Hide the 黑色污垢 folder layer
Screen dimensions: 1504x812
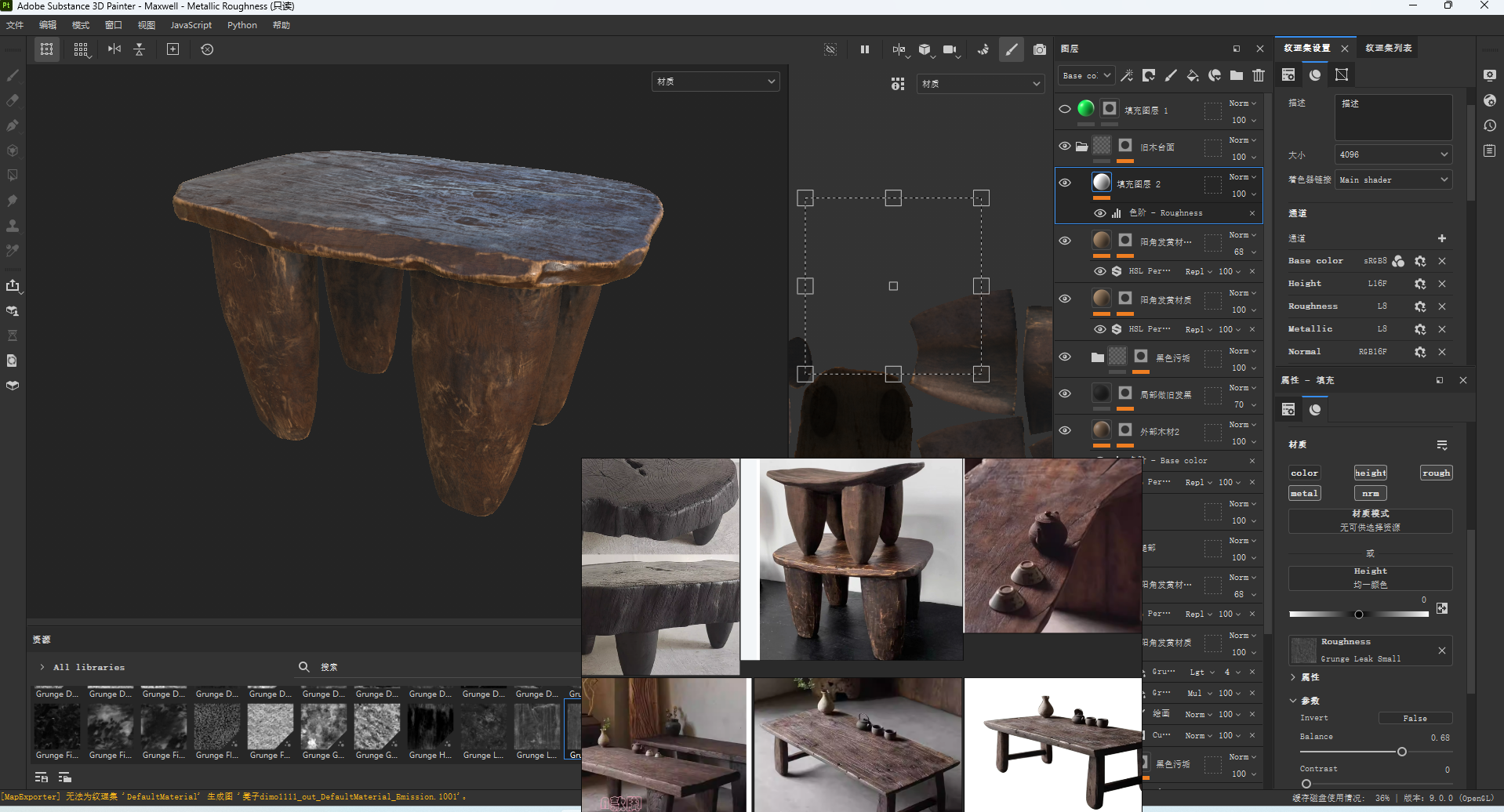pyautogui.click(x=1065, y=357)
